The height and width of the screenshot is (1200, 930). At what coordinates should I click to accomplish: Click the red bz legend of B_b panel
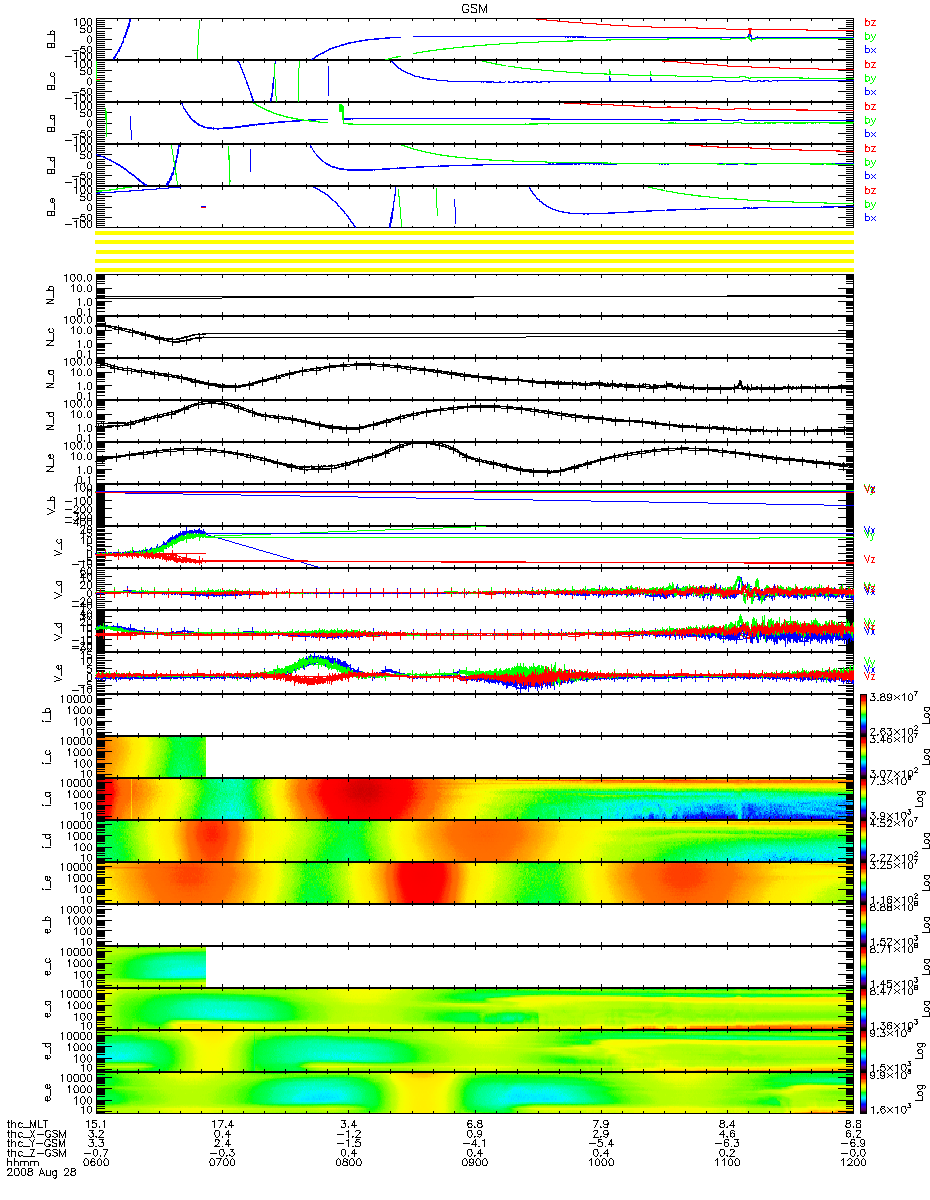pyautogui.click(x=870, y=22)
